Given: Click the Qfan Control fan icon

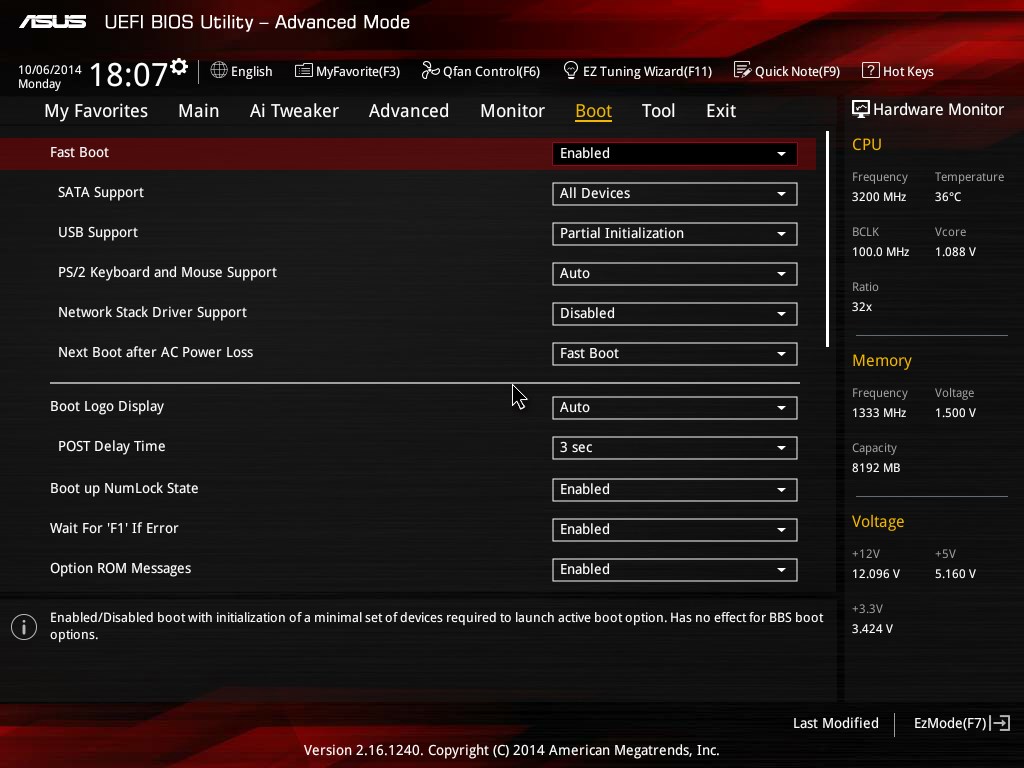Looking at the screenshot, I should (430, 70).
